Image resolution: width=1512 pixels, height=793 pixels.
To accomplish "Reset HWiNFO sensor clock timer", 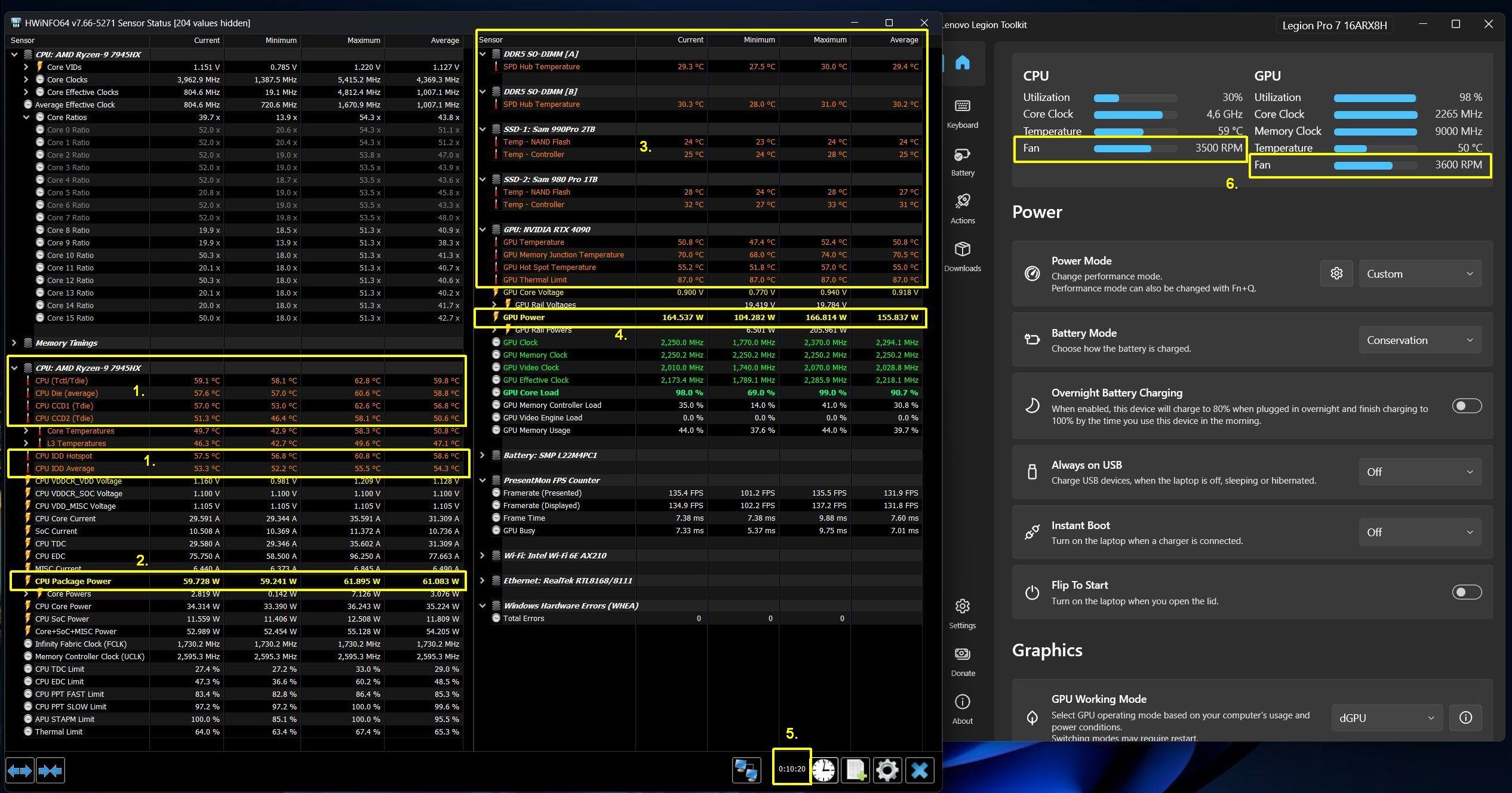I will 824,770.
